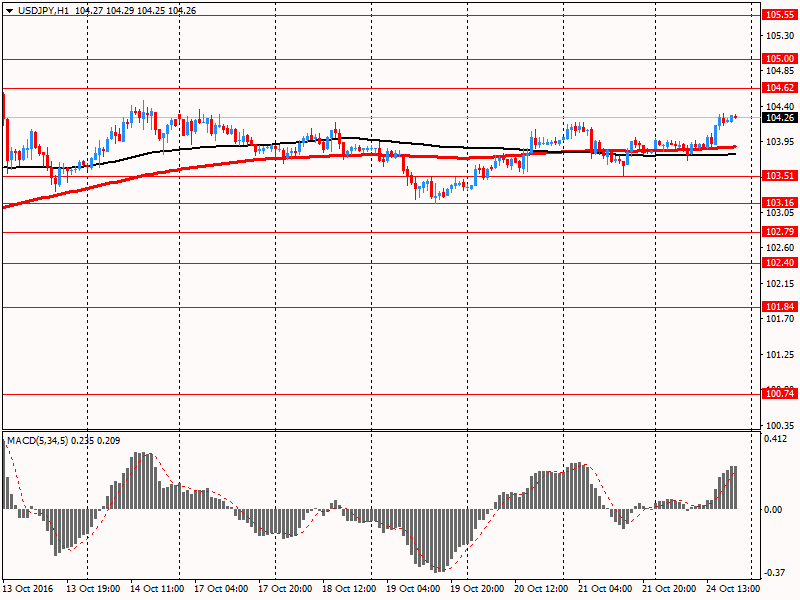Click the 105.00 red price level label

coord(777,59)
